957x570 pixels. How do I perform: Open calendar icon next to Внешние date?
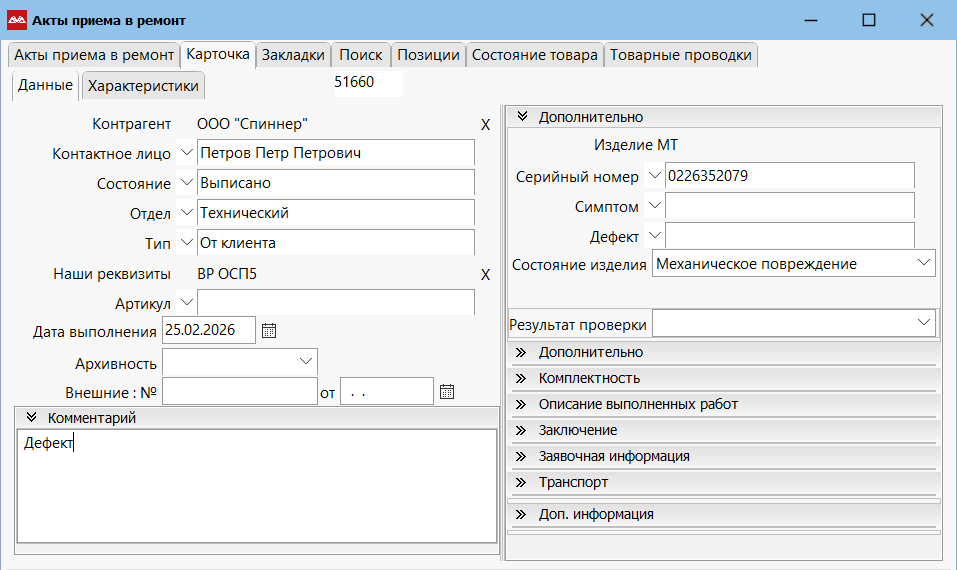pyautogui.click(x=447, y=391)
